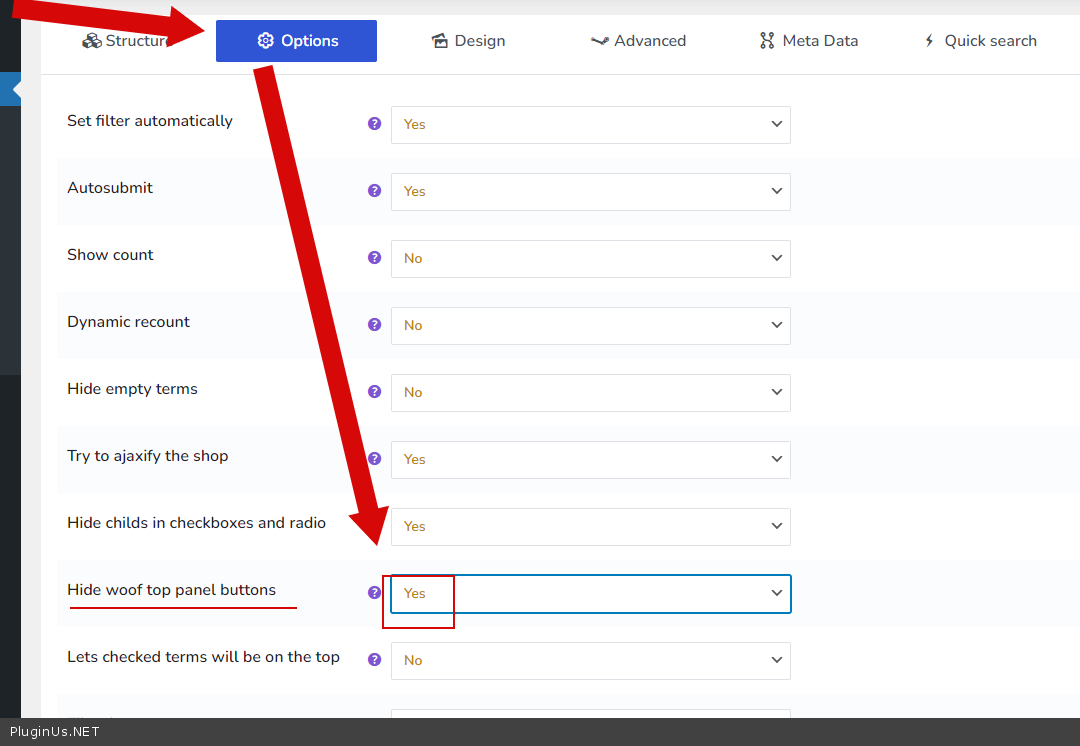1080x746 pixels.
Task: Click help icon for Hide empty terms
Action: click(374, 392)
